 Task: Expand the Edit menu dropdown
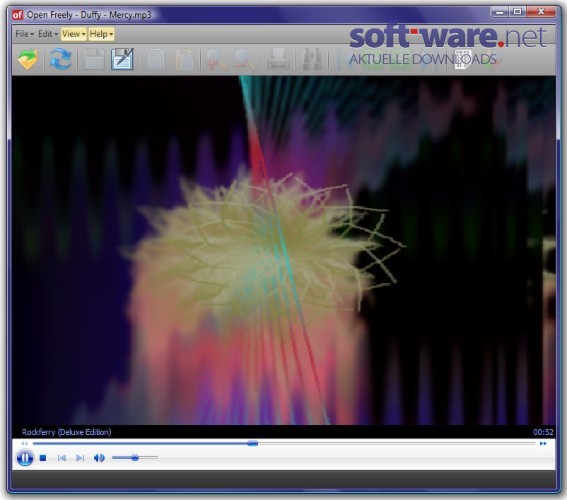pos(48,34)
